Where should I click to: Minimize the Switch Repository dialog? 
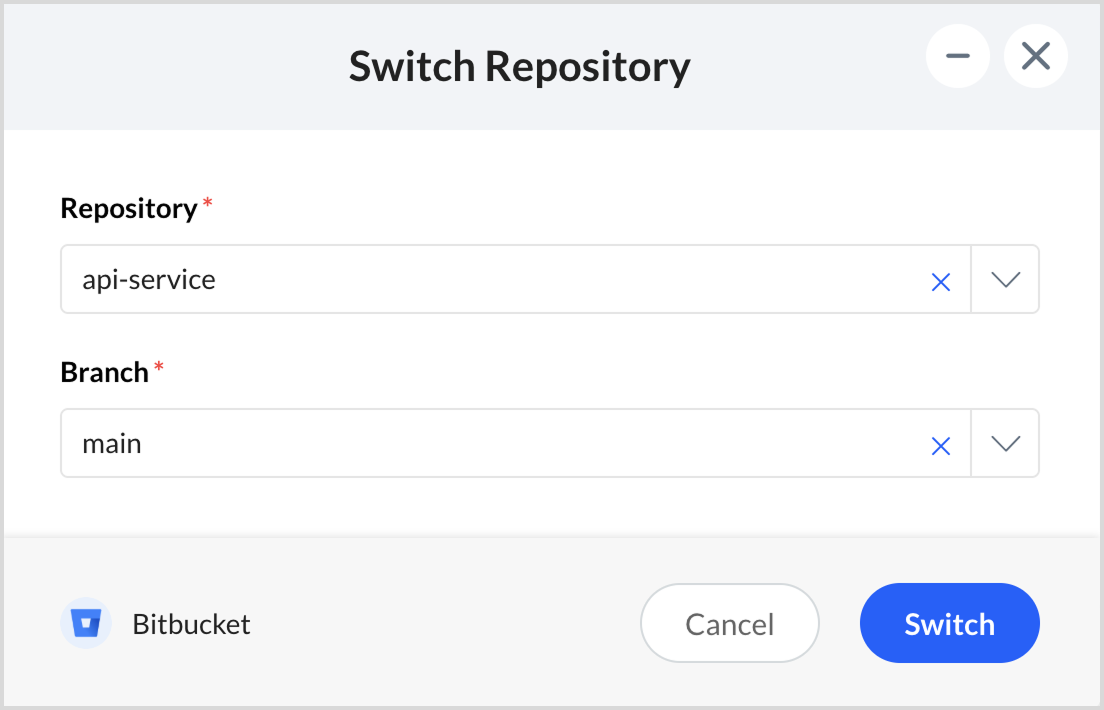[958, 57]
